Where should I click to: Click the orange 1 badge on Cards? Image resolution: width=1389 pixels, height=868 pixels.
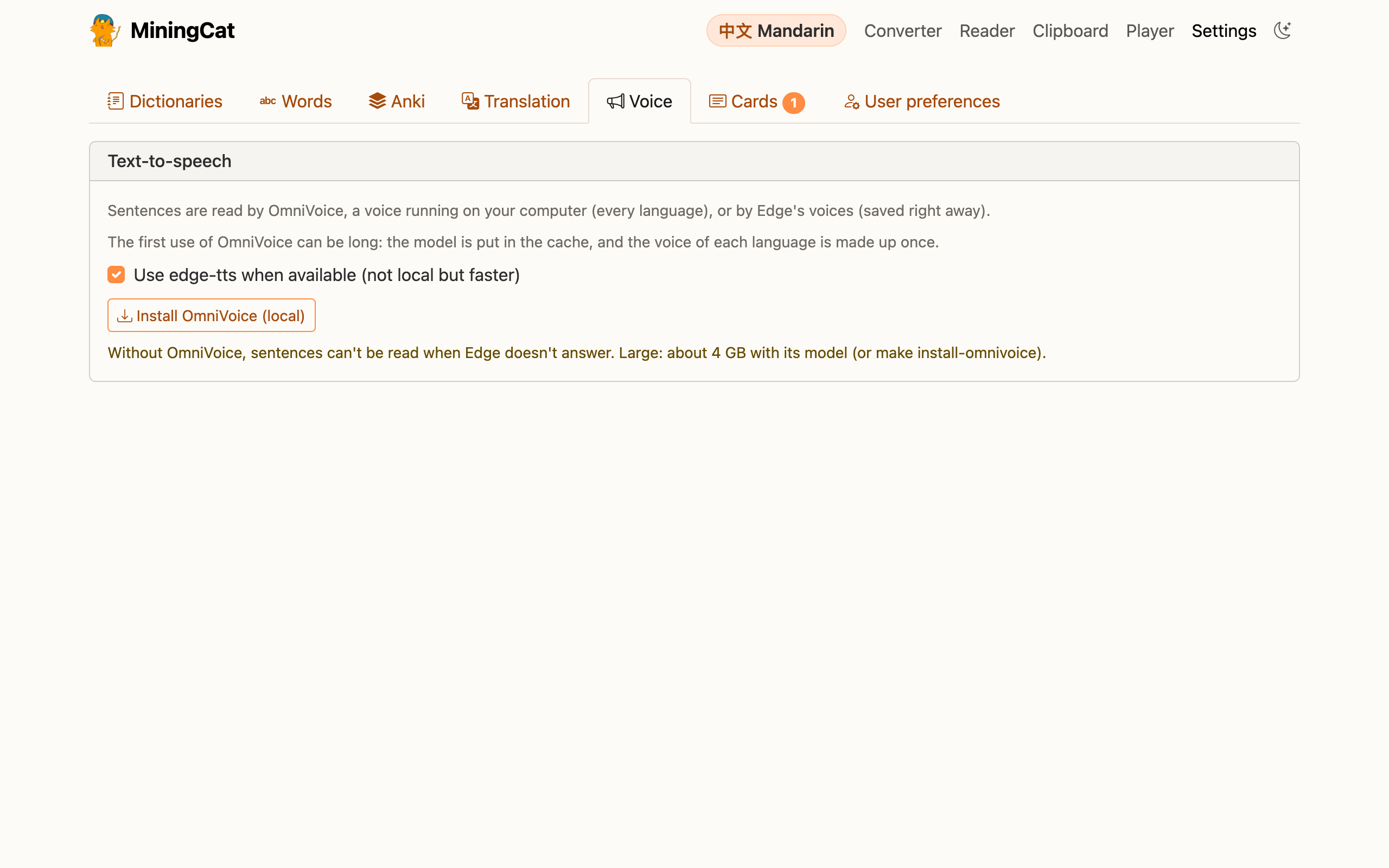tap(794, 103)
